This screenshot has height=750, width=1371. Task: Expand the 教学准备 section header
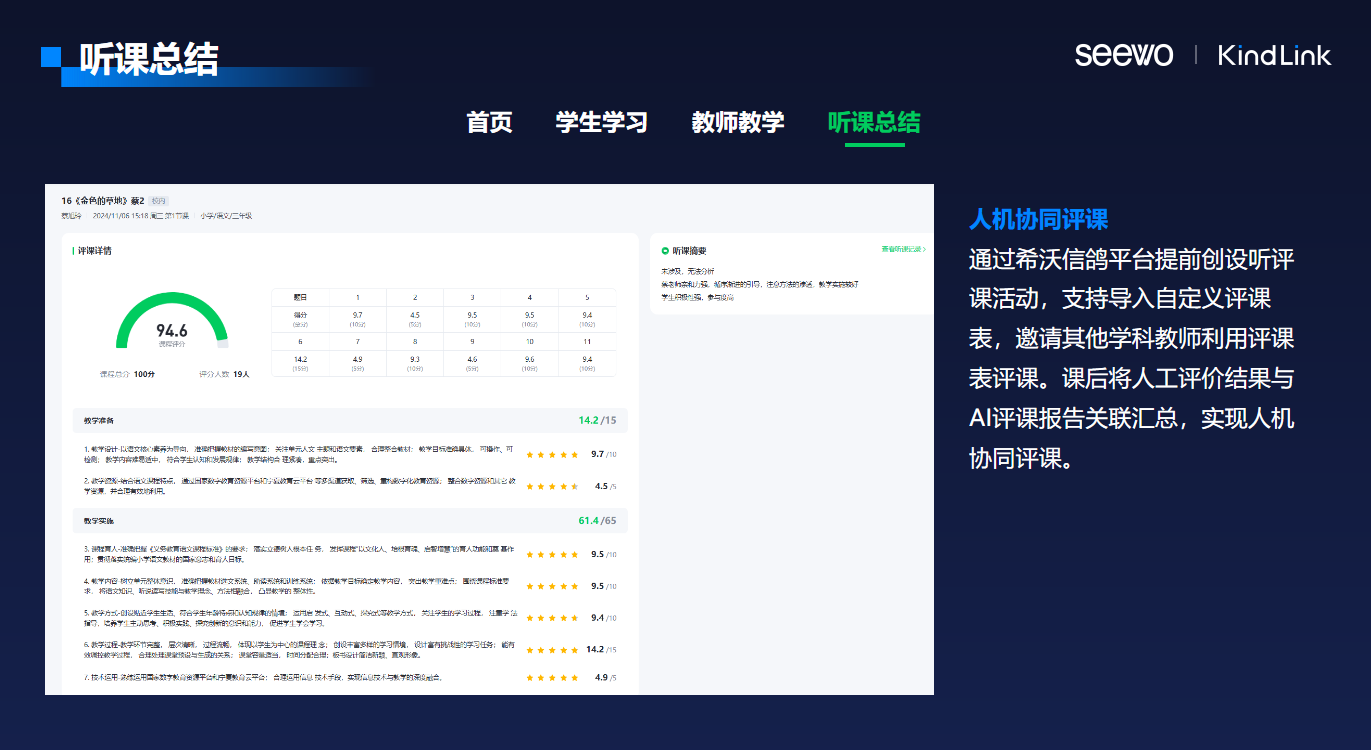click(x=350, y=420)
